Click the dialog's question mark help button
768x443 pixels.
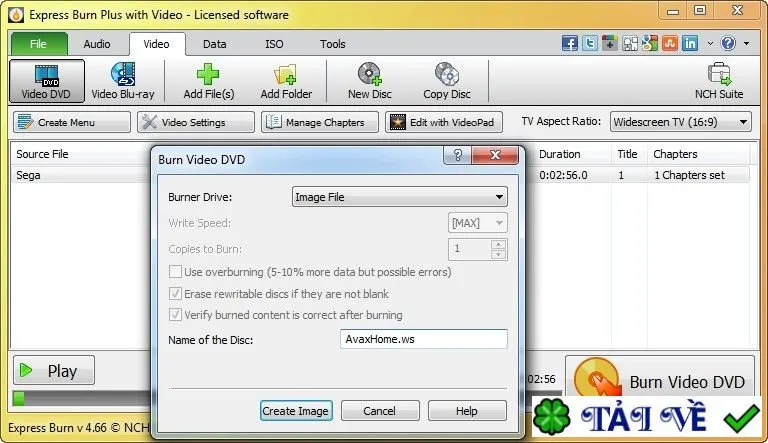coord(457,155)
